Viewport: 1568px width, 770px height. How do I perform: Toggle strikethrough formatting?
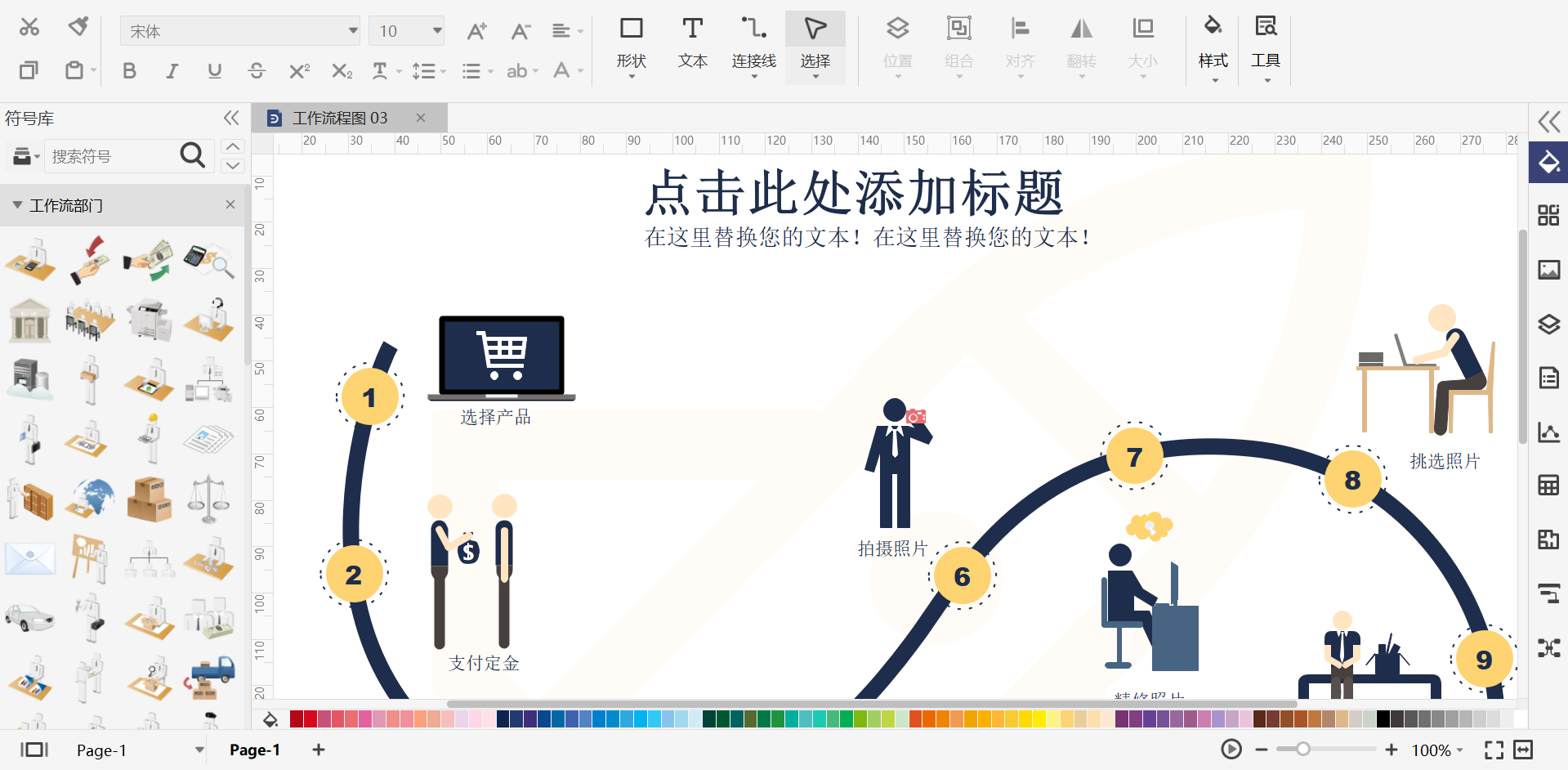coord(257,71)
